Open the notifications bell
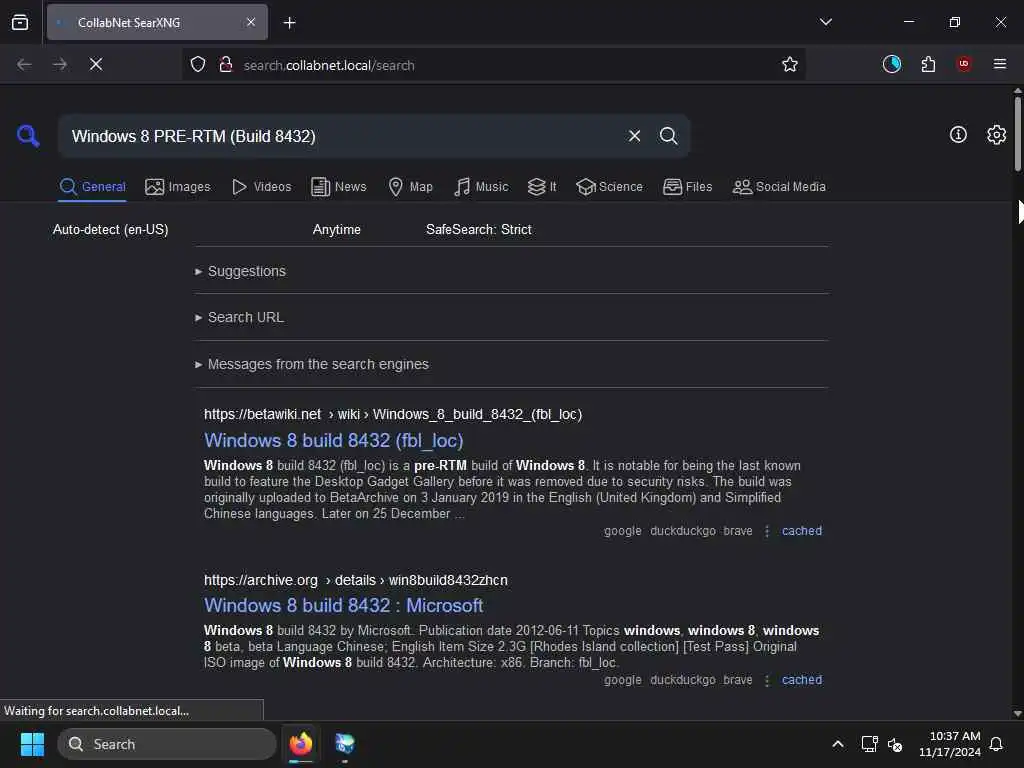This screenshot has height=768, width=1024. tap(996, 744)
